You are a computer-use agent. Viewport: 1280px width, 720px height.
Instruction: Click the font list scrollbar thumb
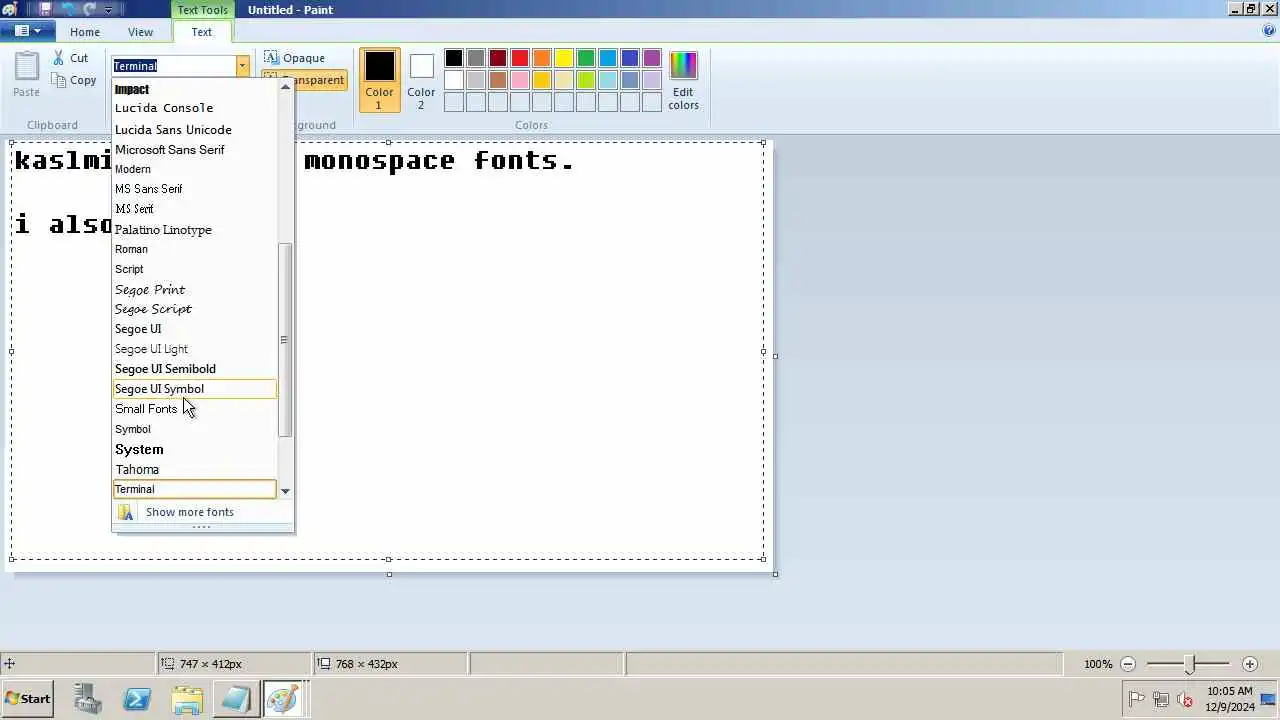(285, 340)
